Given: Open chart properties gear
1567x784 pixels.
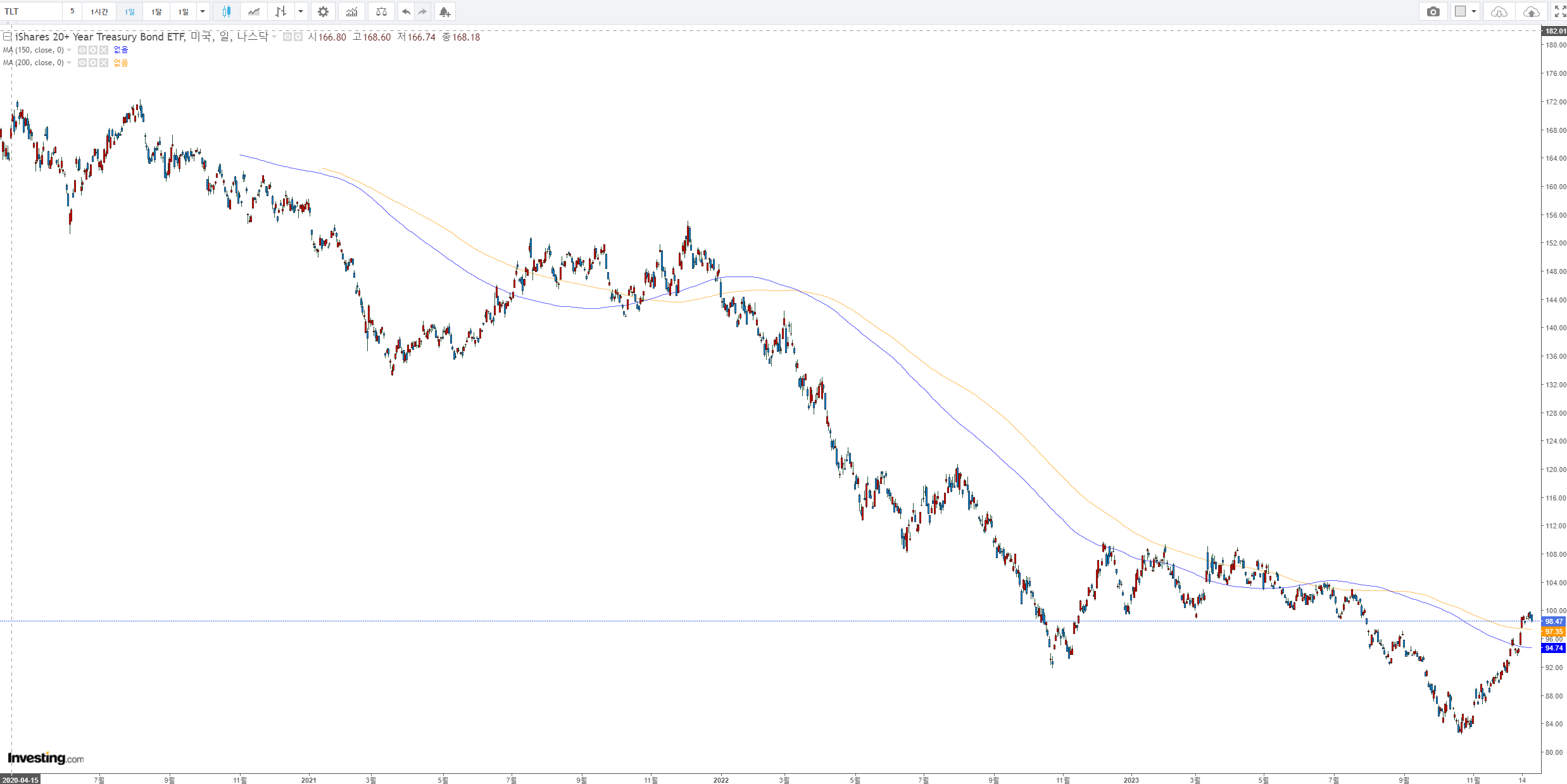Looking at the screenshot, I should click(x=323, y=11).
